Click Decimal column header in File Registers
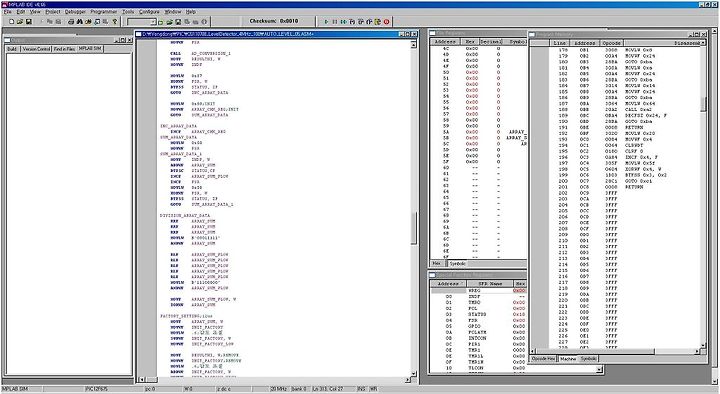The height and width of the screenshot is (394, 720). pos(490,42)
